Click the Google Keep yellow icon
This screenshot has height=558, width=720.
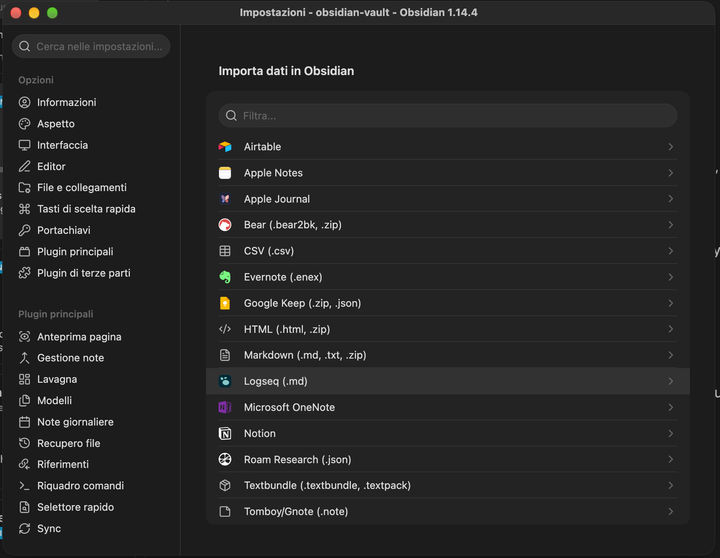225,303
